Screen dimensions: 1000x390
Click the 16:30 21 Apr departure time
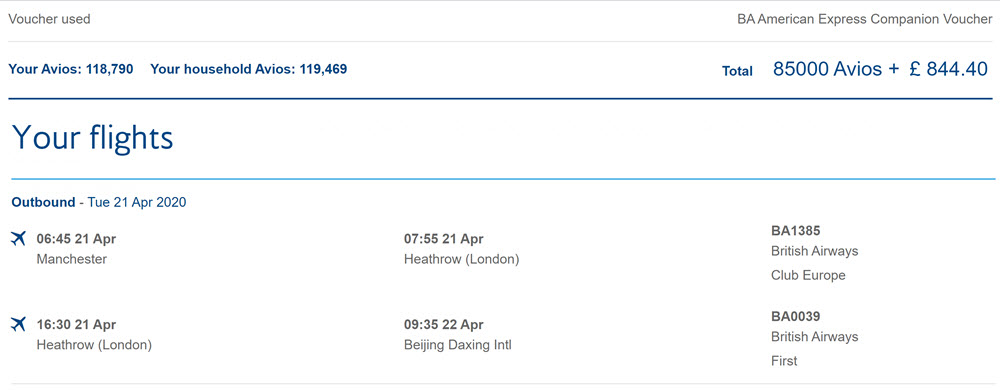click(77, 325)
